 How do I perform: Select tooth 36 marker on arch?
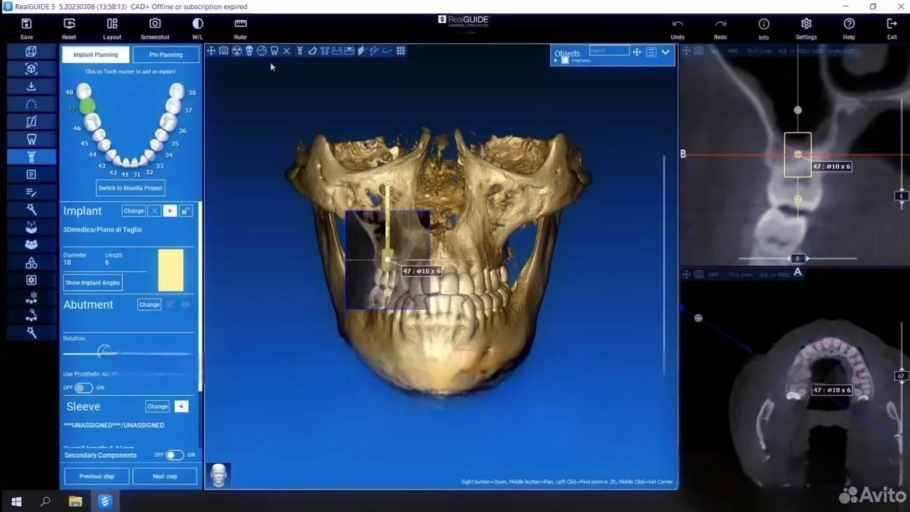coord(168,122)
